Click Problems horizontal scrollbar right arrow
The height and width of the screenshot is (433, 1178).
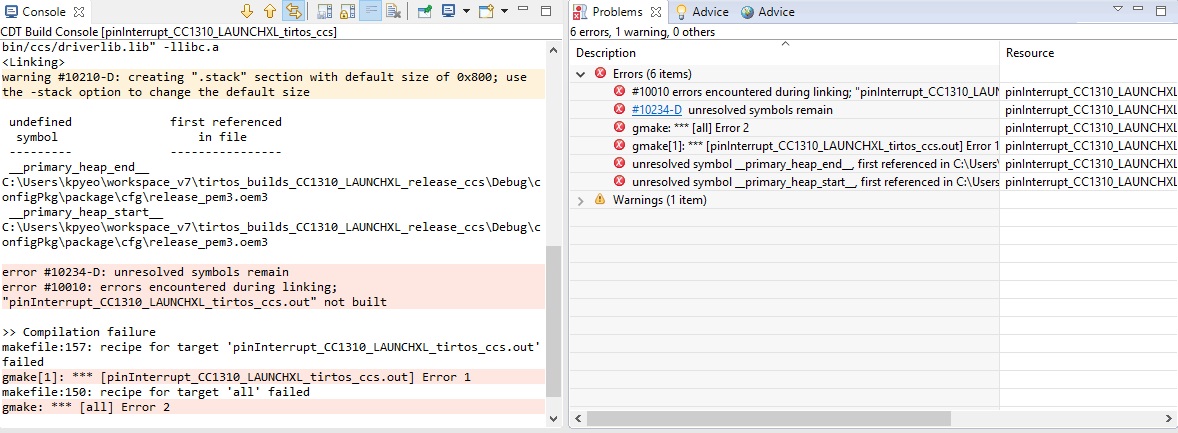click(x=1170, y=419)
